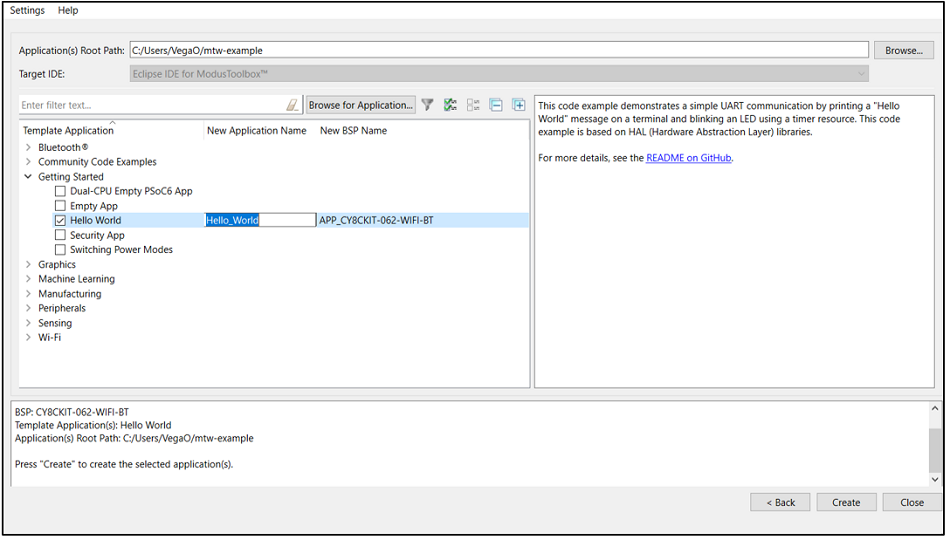Screen dimensions: 950x540
Task: Select the Bluetooth category label
Action: coord(63,147)
